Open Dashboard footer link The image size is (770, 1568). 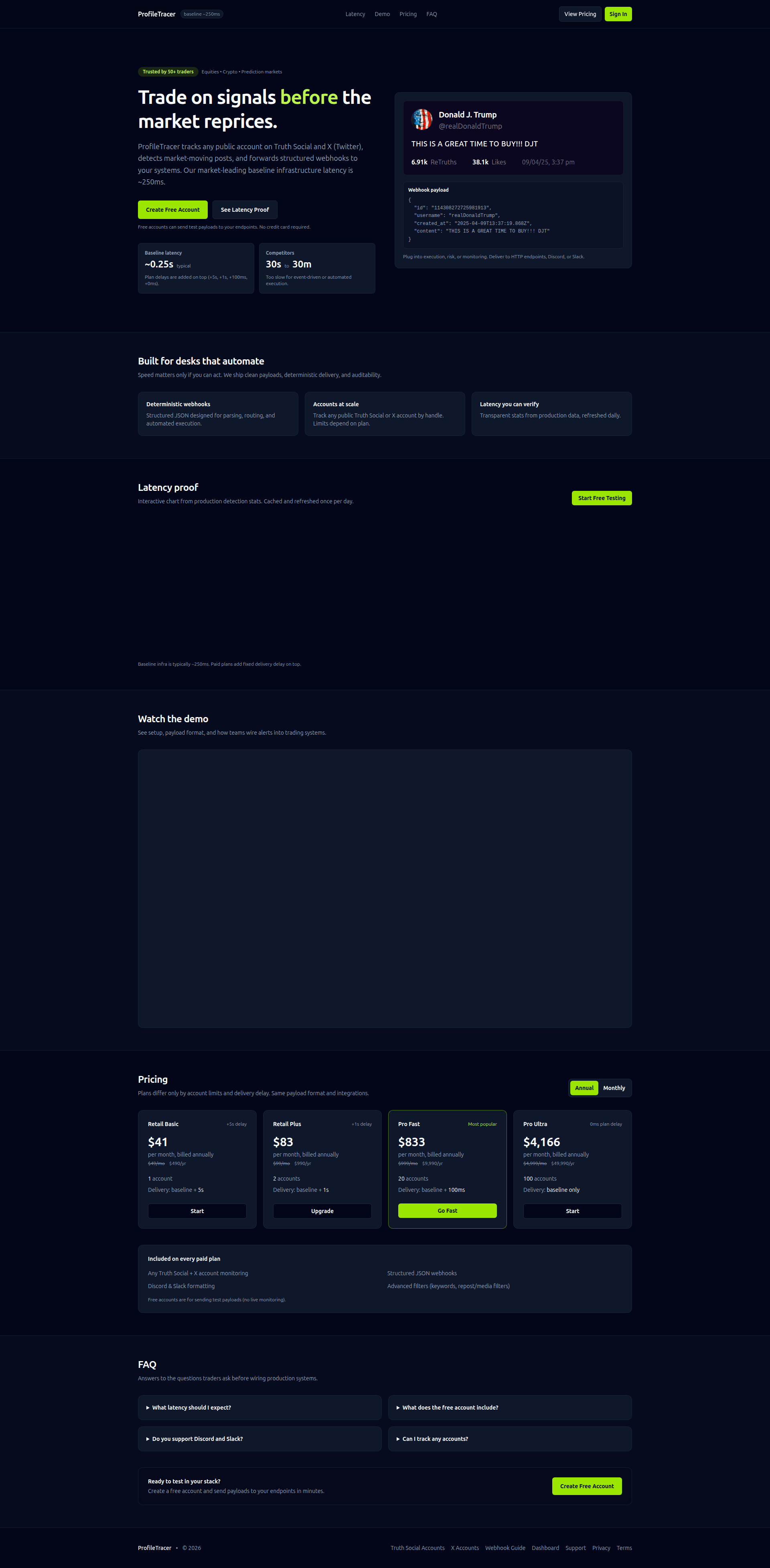tap(545, 1548)
